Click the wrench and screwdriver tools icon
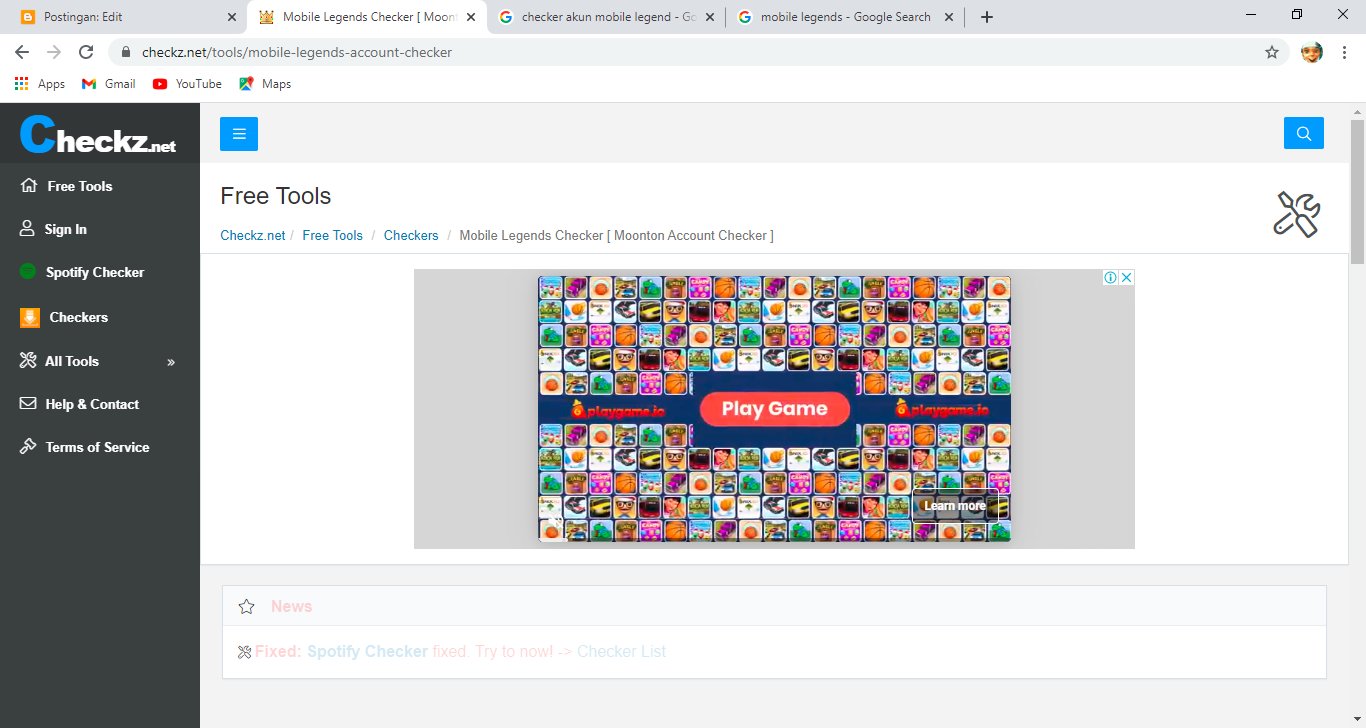 tap(1297, 214)
